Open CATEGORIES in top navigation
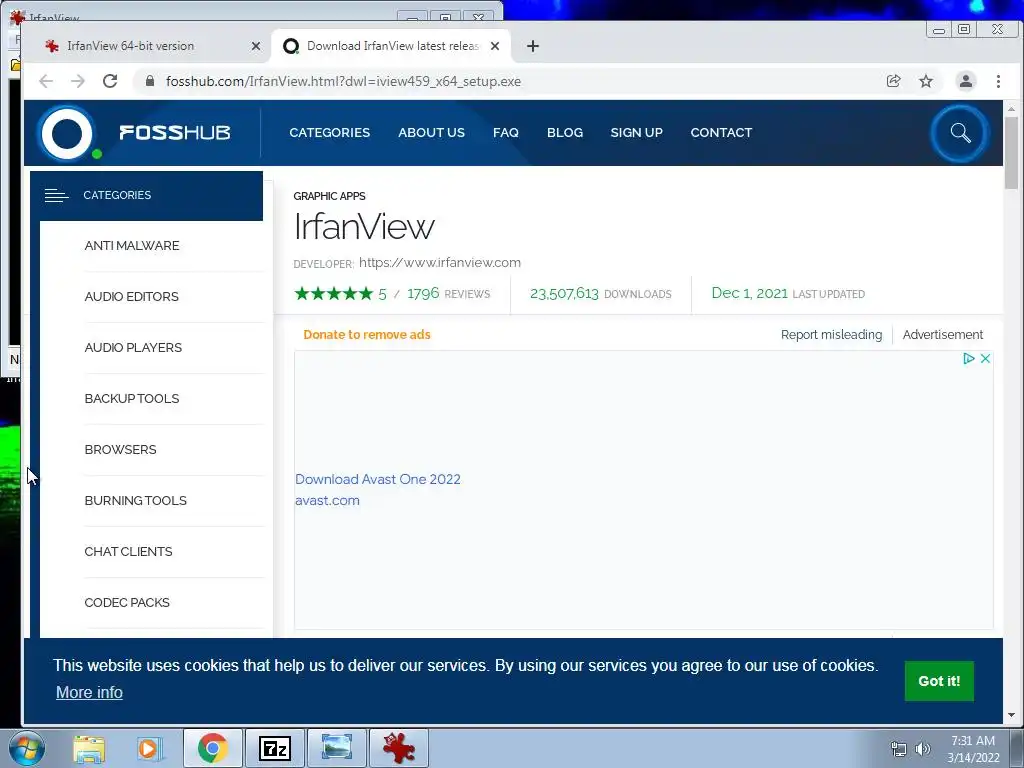The height and width of the screenshot is (768, 1024). coord(330,133)
